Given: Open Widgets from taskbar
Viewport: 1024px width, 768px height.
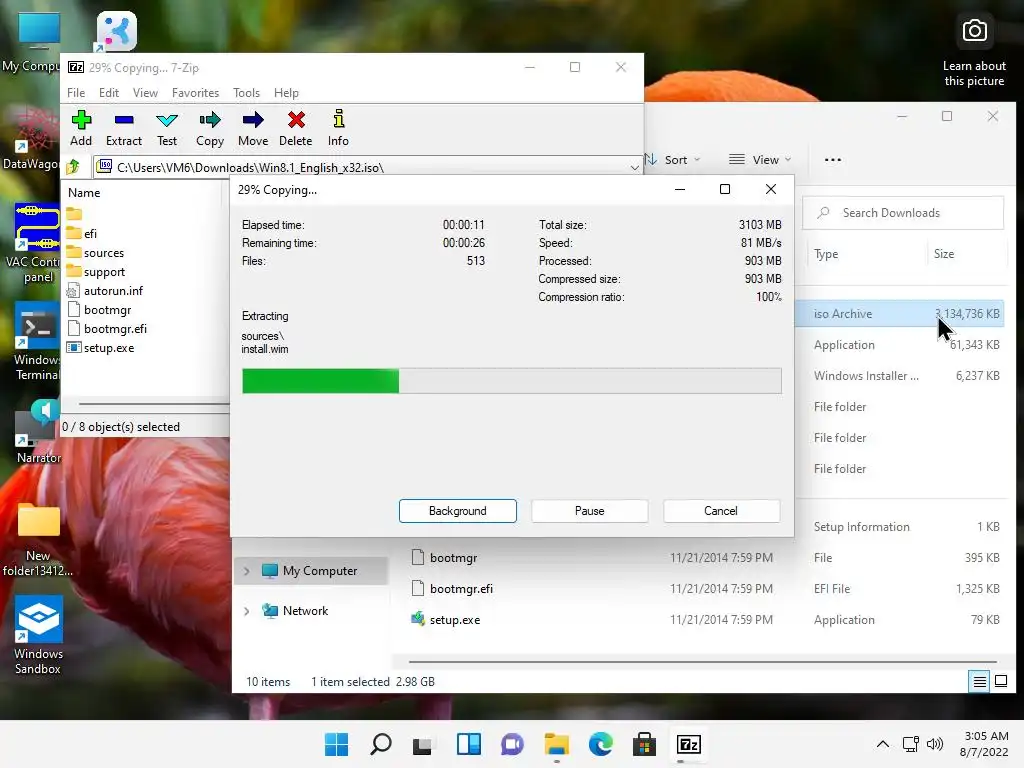Looking at the screenshot, I should tap(468, 744).
